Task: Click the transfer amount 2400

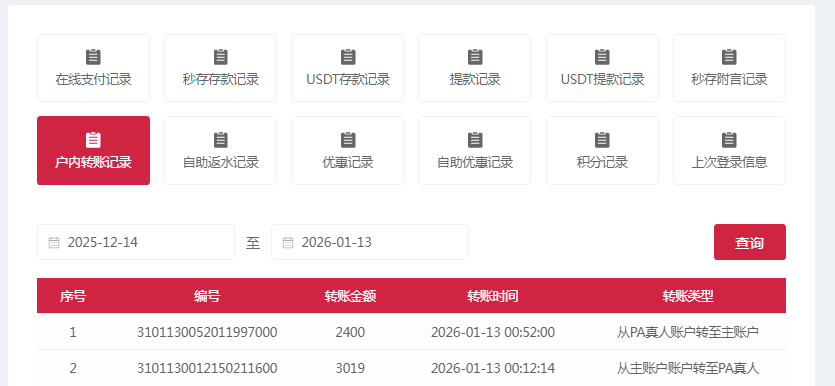Action: click(350, 332)
